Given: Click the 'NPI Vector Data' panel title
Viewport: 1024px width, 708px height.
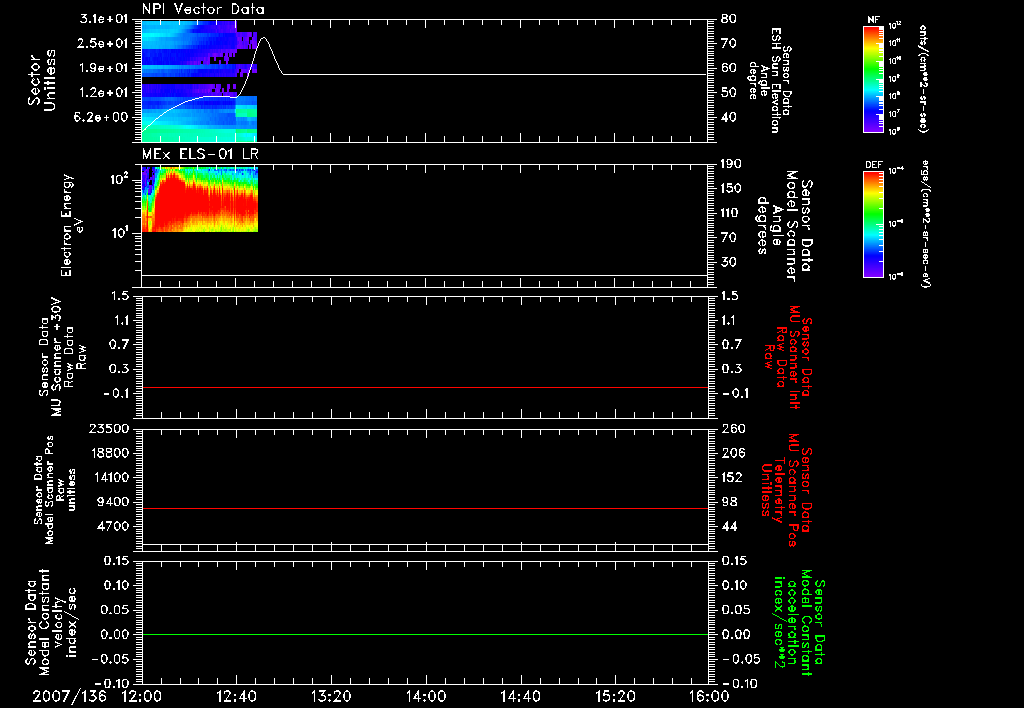Looking at the screenshot, I should pyautogui.click(x=203, y=9).
